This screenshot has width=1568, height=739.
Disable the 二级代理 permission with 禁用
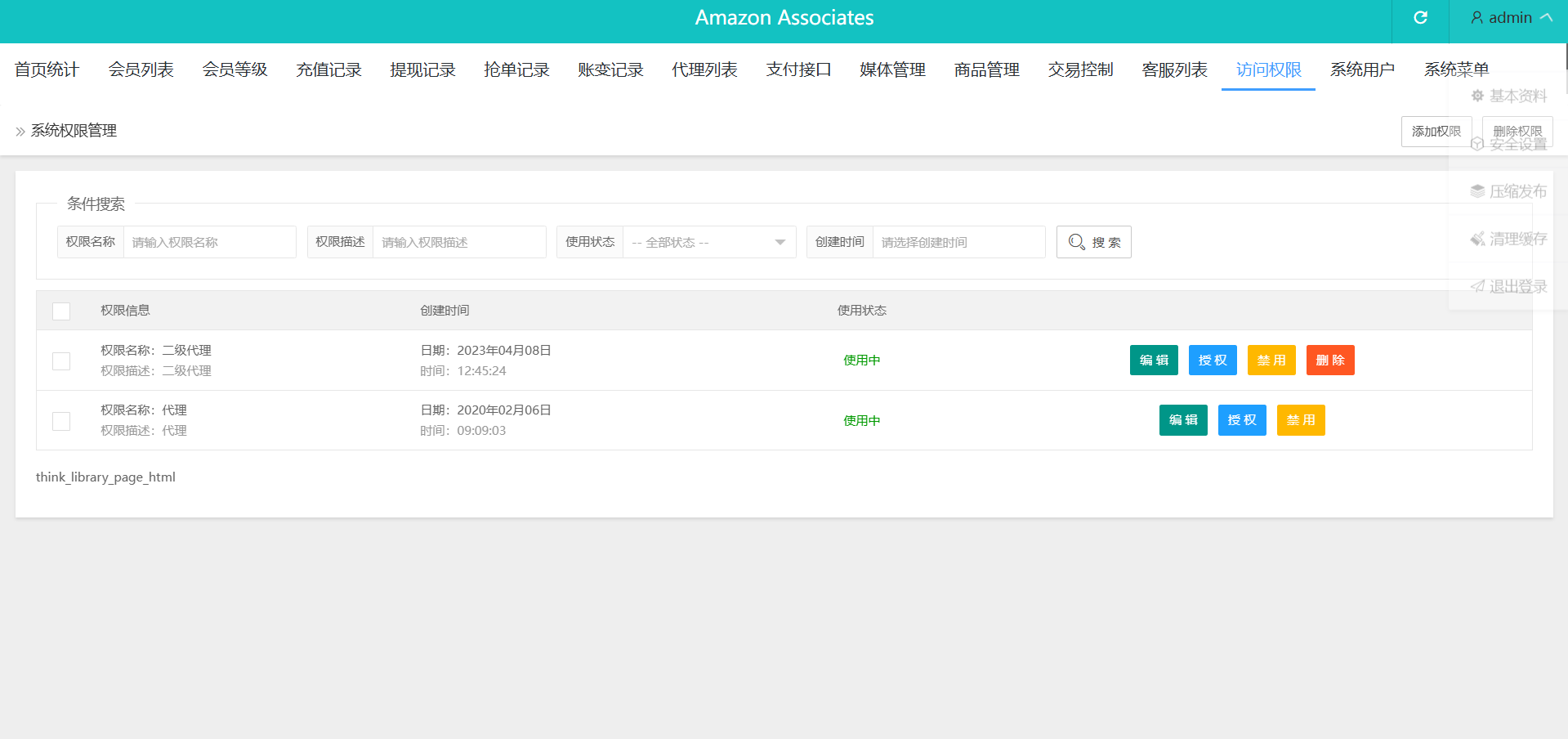click(1271, 361)
